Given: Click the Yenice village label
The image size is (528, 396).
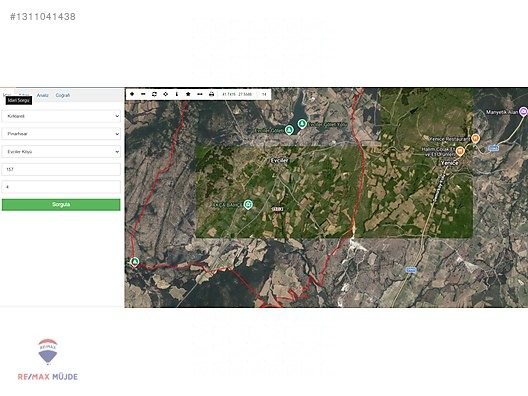Looking at the screenshot, I should pyautogui.click(x=450, y=163).
